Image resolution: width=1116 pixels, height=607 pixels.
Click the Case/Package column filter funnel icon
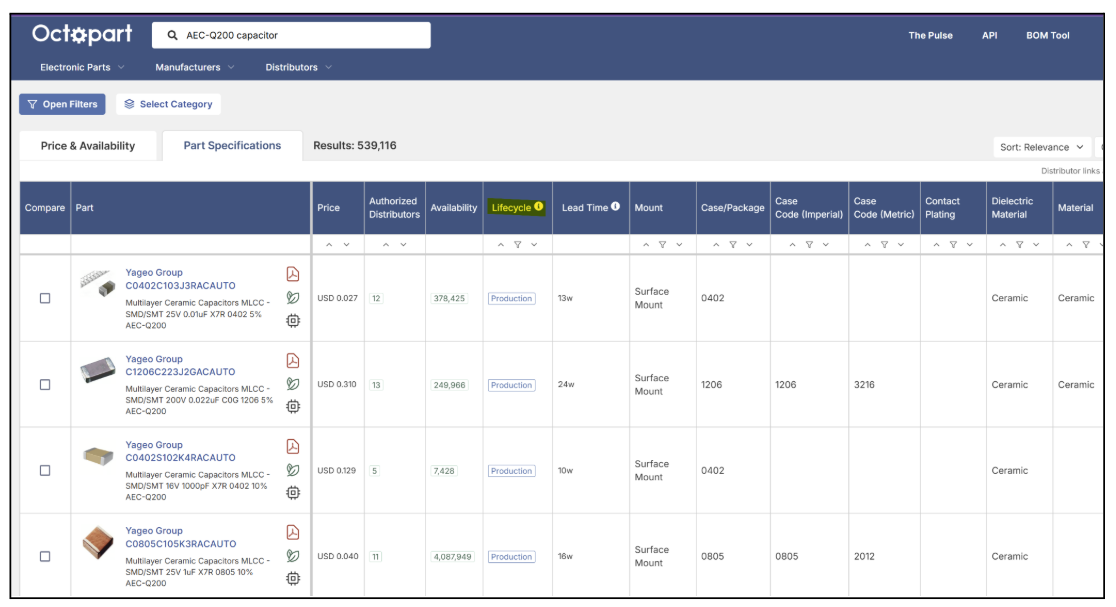point(732,245)
